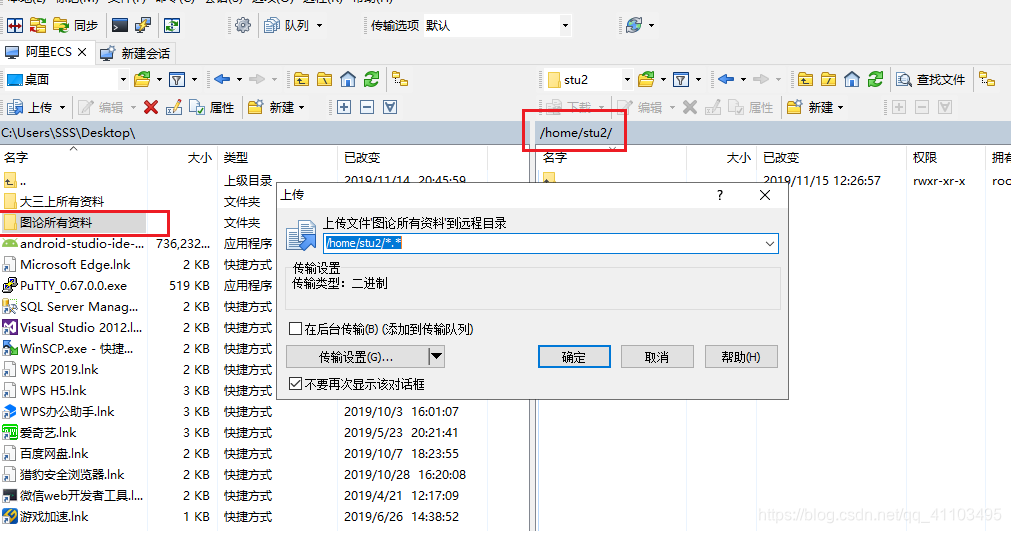Confirm upload with 确定 button
The image size is (1011, 533).
(574, 357)
